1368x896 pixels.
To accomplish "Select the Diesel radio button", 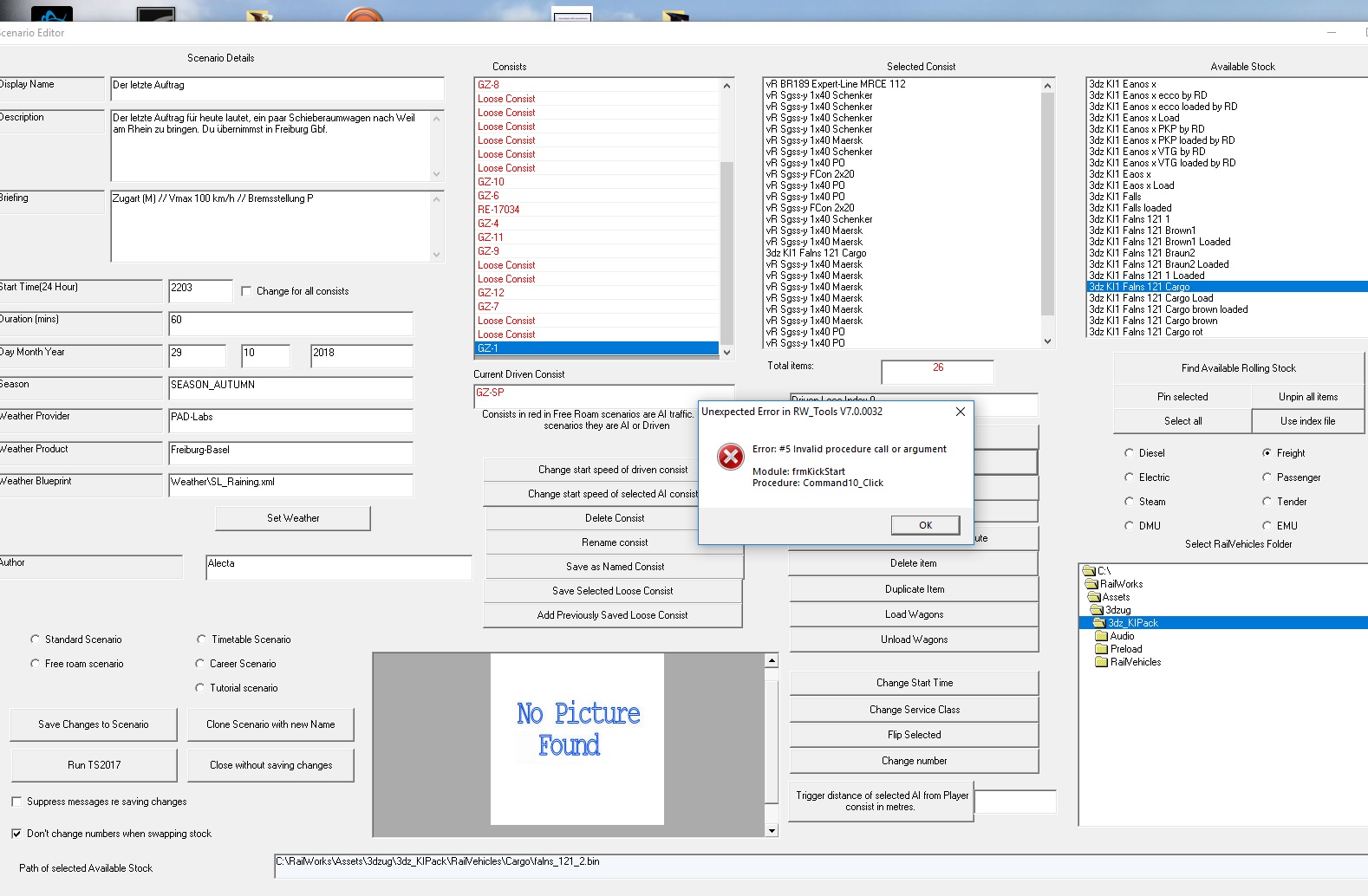I will [x=1129, y=453].
